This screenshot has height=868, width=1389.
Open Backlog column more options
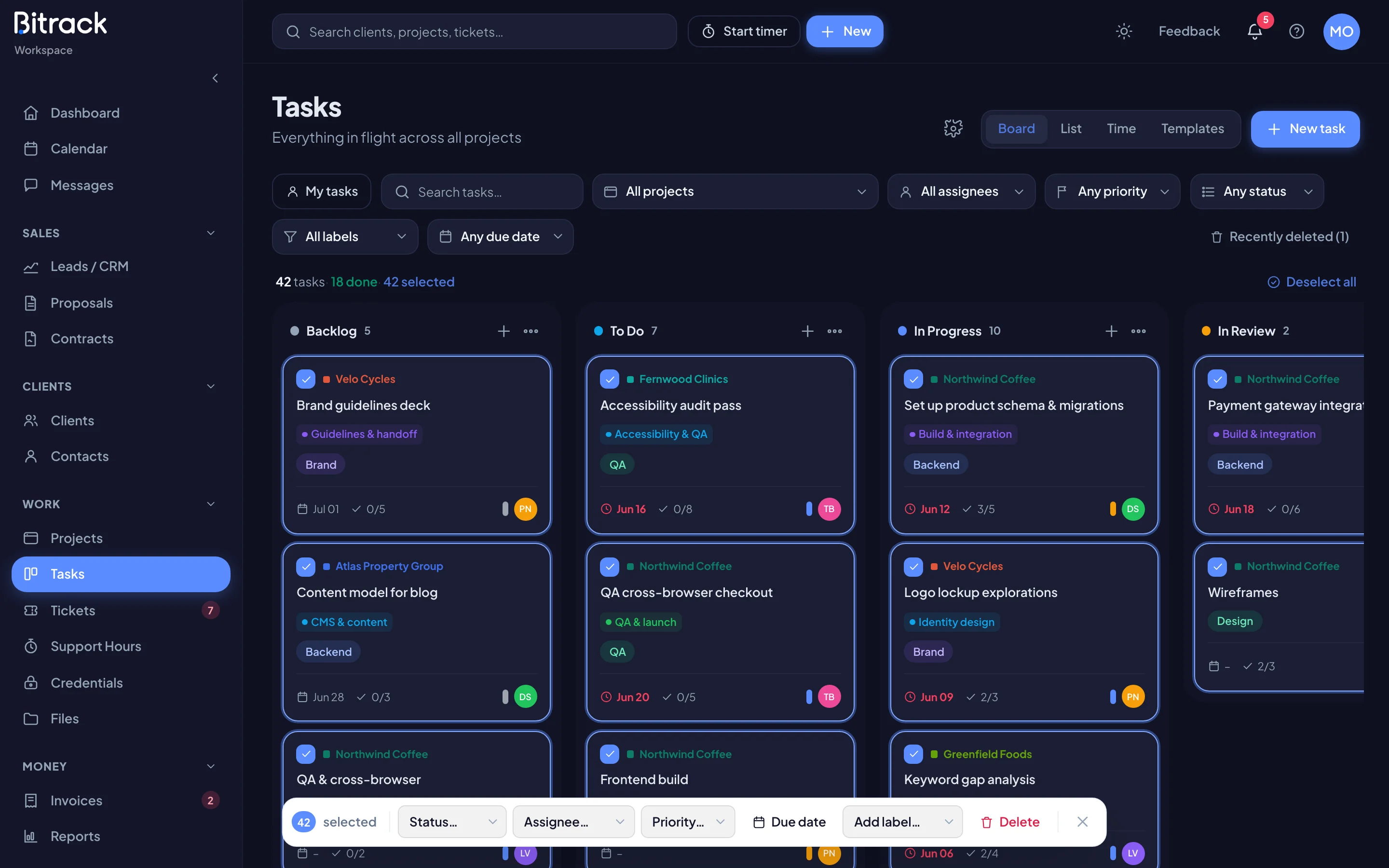coord(531,331)
